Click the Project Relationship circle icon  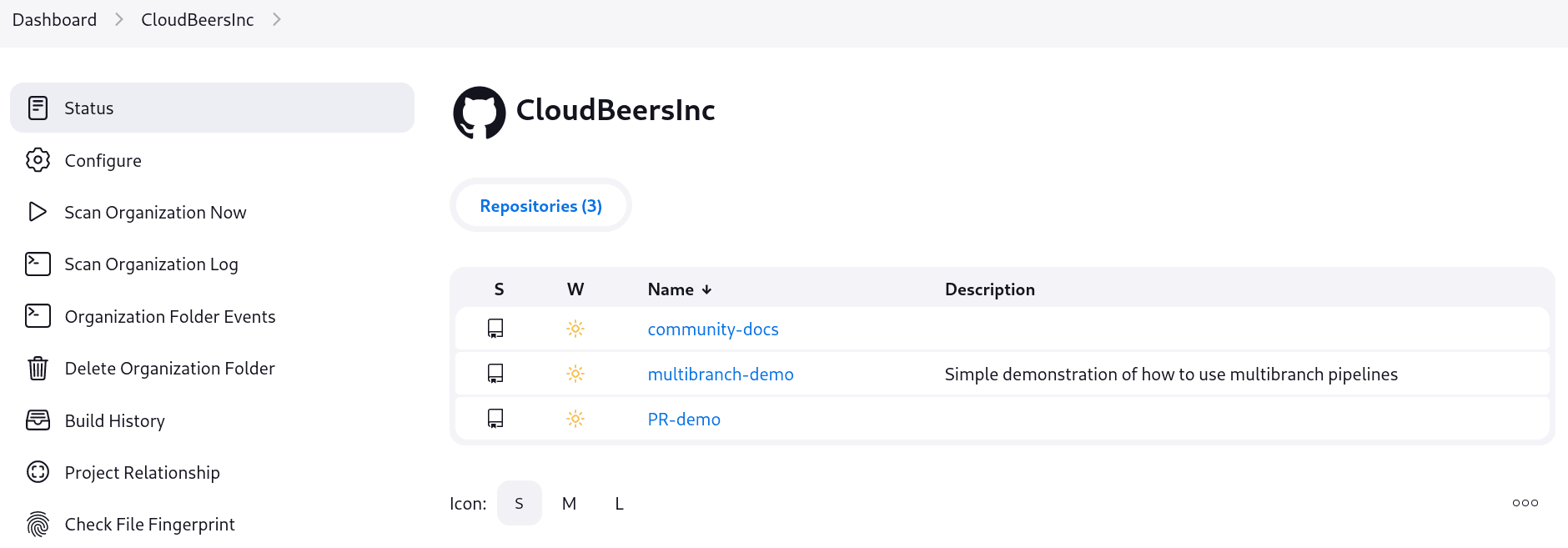pos(38,472)
